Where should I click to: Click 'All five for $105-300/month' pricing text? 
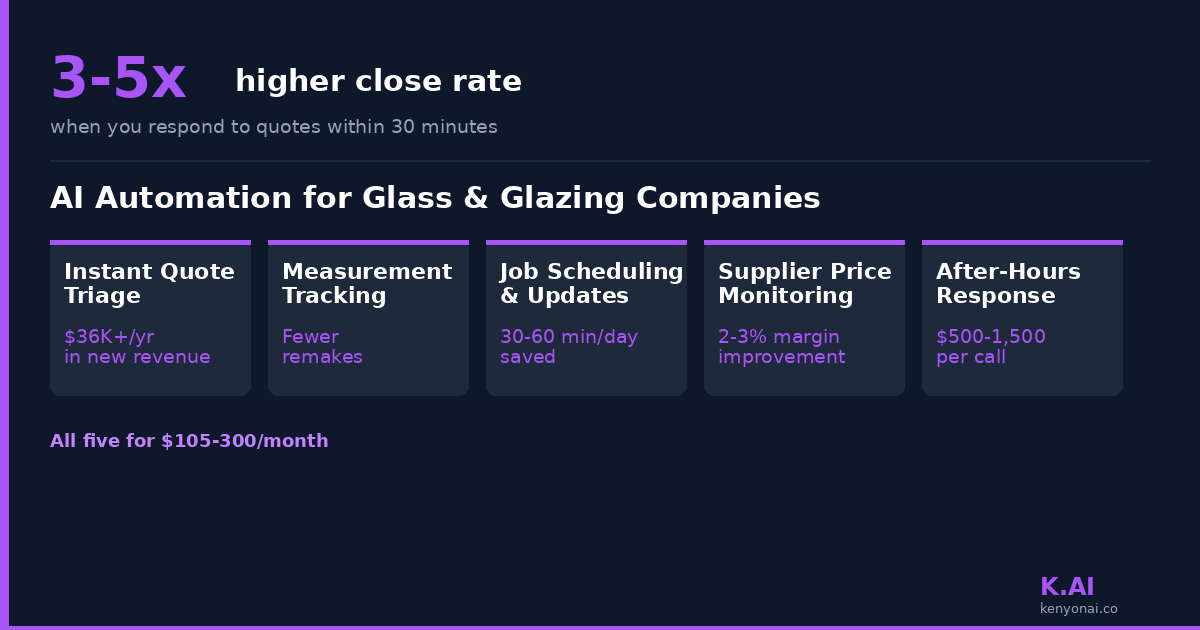point(189,441)
